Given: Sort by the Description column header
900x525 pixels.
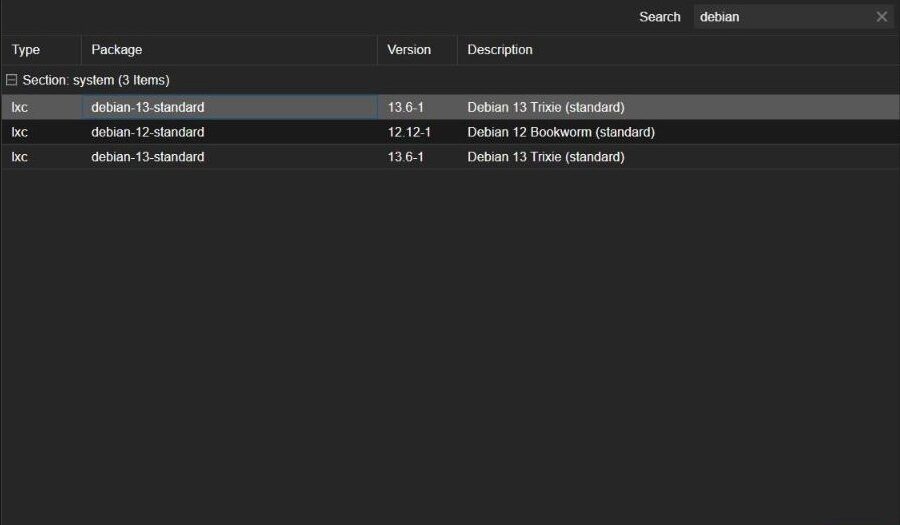Looking at the screenshot, I should (x=678, y=49).
